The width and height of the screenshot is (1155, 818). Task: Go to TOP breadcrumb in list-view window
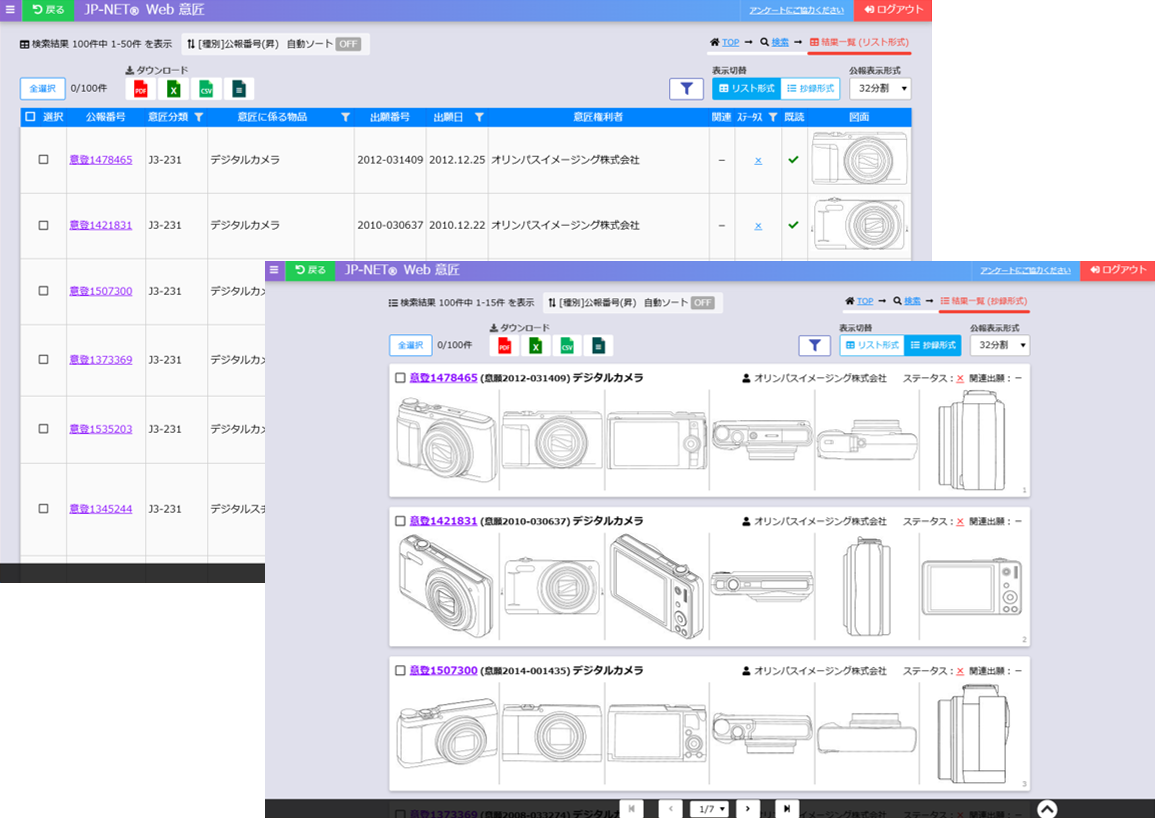(730, 43)
